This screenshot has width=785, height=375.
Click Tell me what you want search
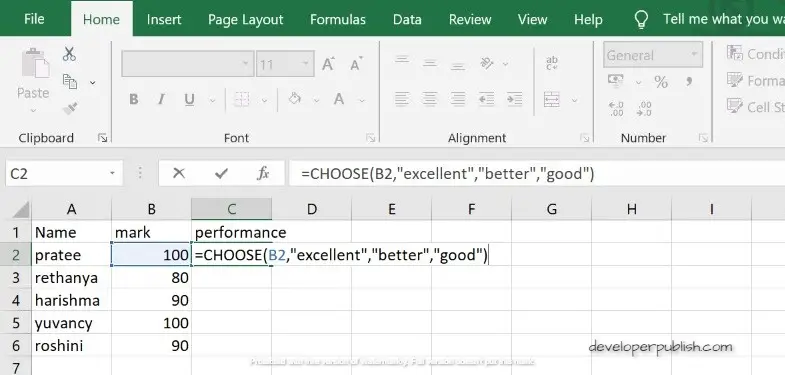(723, 19)
